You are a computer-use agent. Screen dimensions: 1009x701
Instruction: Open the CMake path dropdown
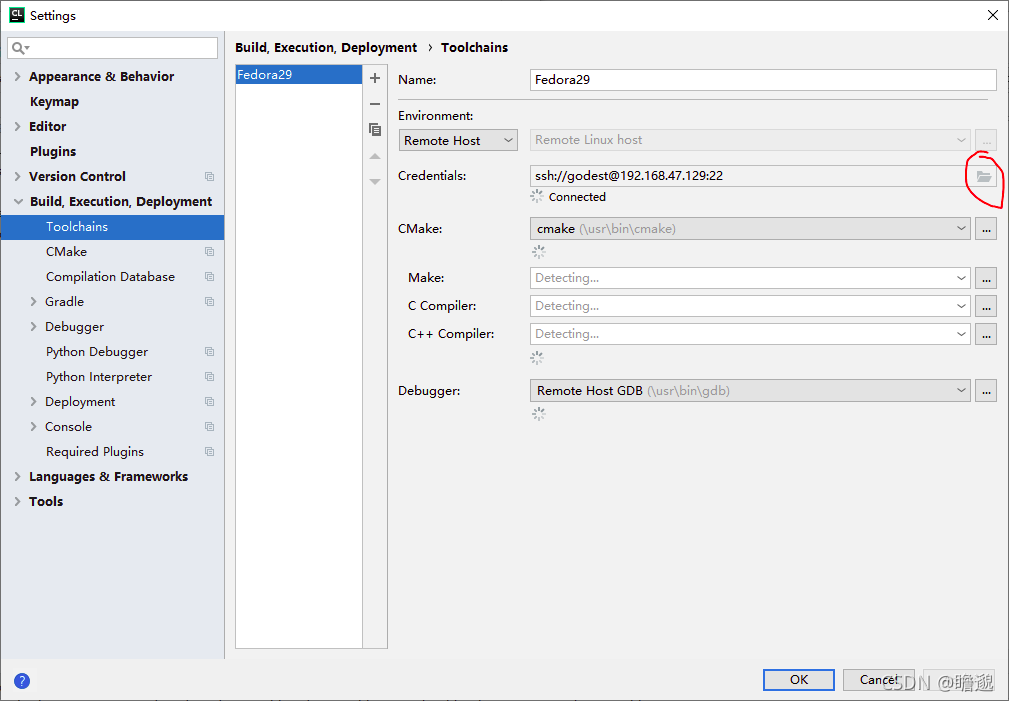(x=750, y=229)
